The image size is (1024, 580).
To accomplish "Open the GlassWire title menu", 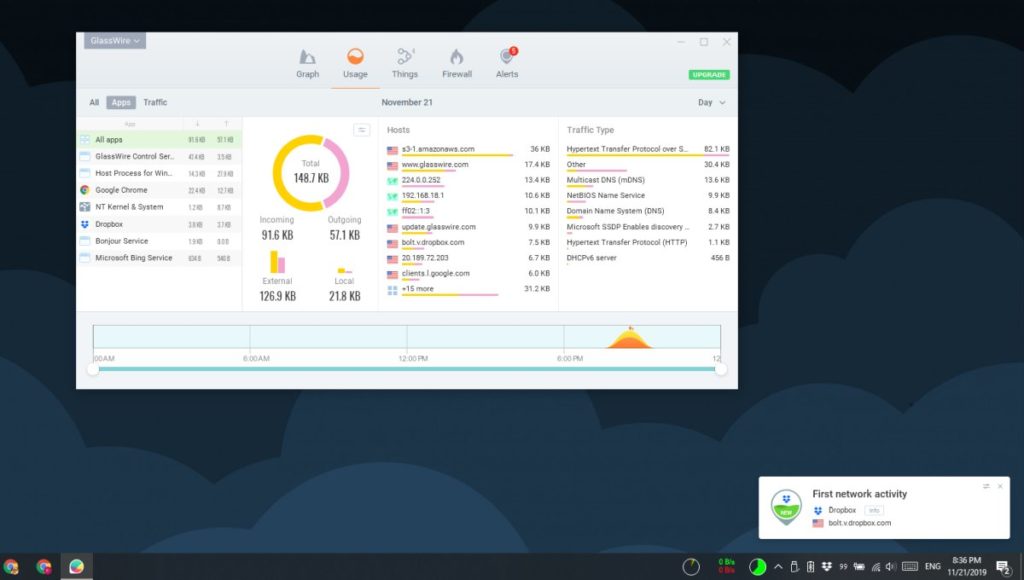I will click(114, 41).
